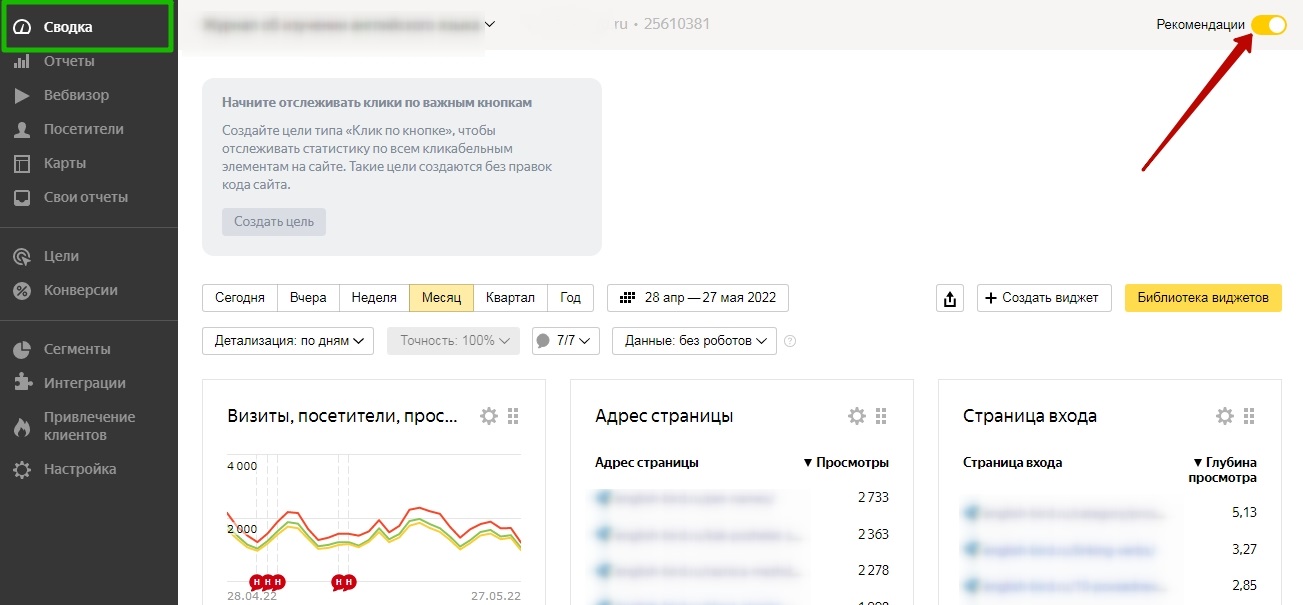This screenshot has height=605, width=1303.
Task: Click drag handle of Визиты, посетители widget
Action: click(513, 416)
